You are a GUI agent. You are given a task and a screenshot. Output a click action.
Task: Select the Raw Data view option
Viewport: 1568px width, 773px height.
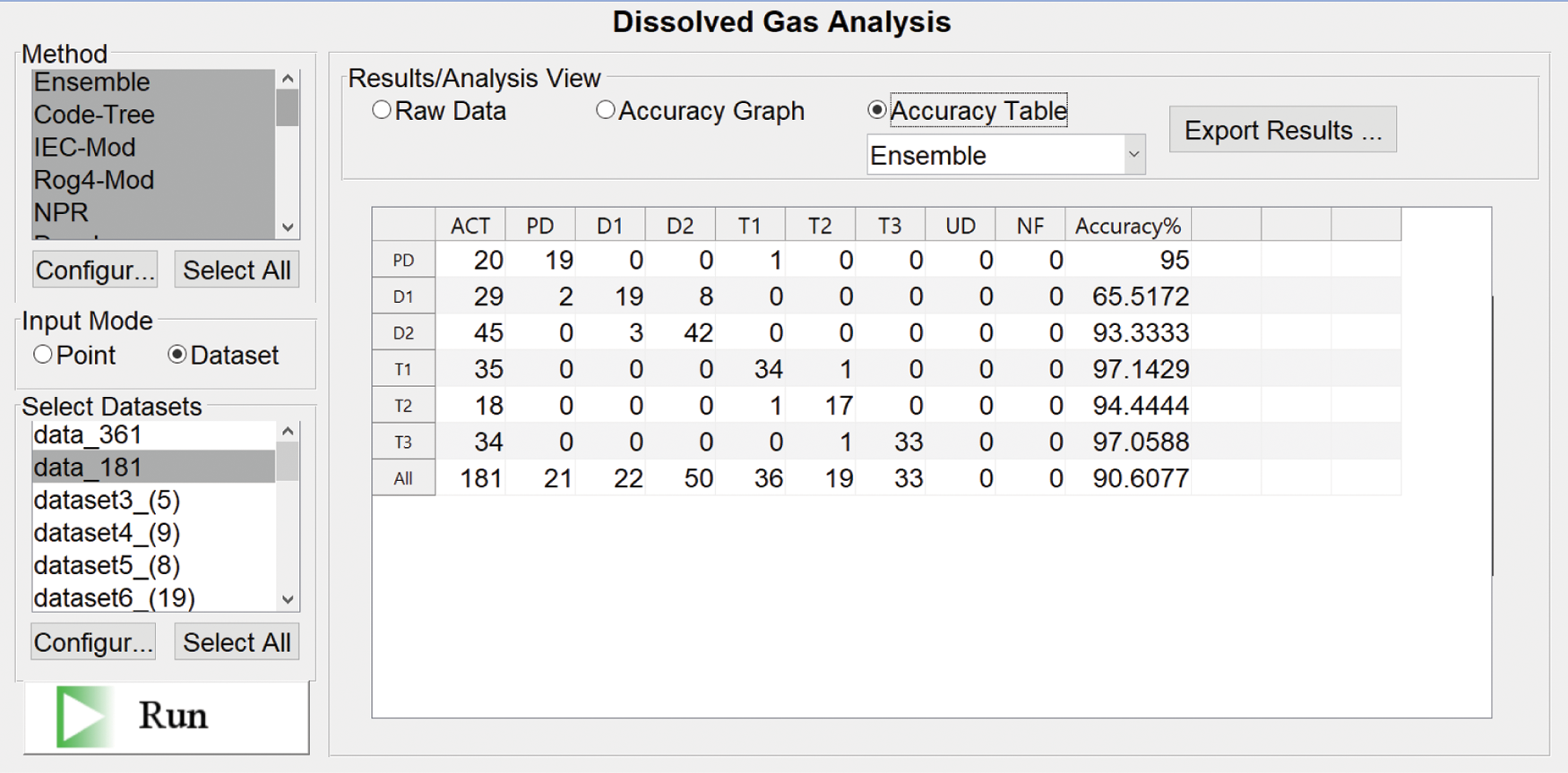383,110
